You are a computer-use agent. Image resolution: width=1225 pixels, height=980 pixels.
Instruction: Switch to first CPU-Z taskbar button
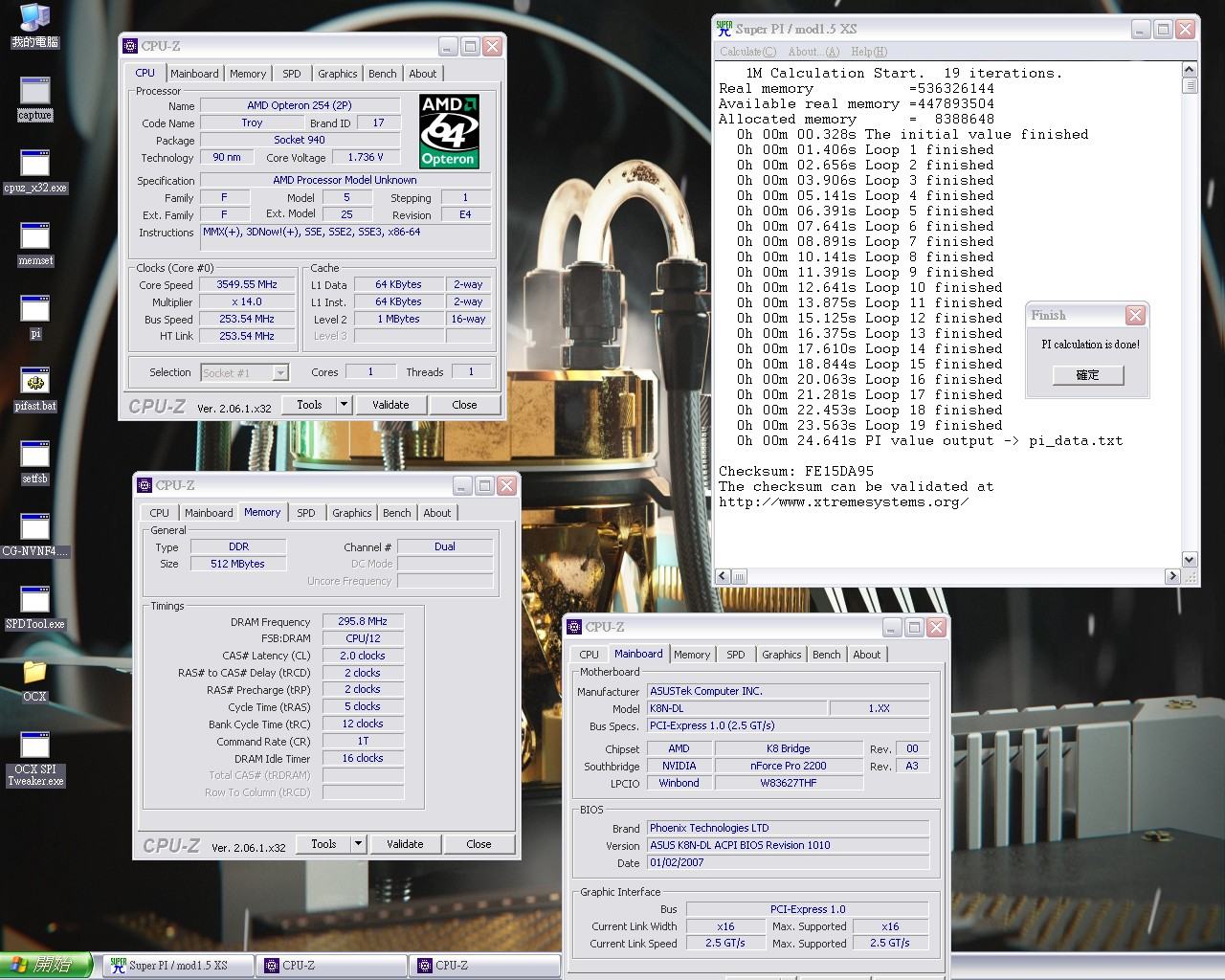331,966
